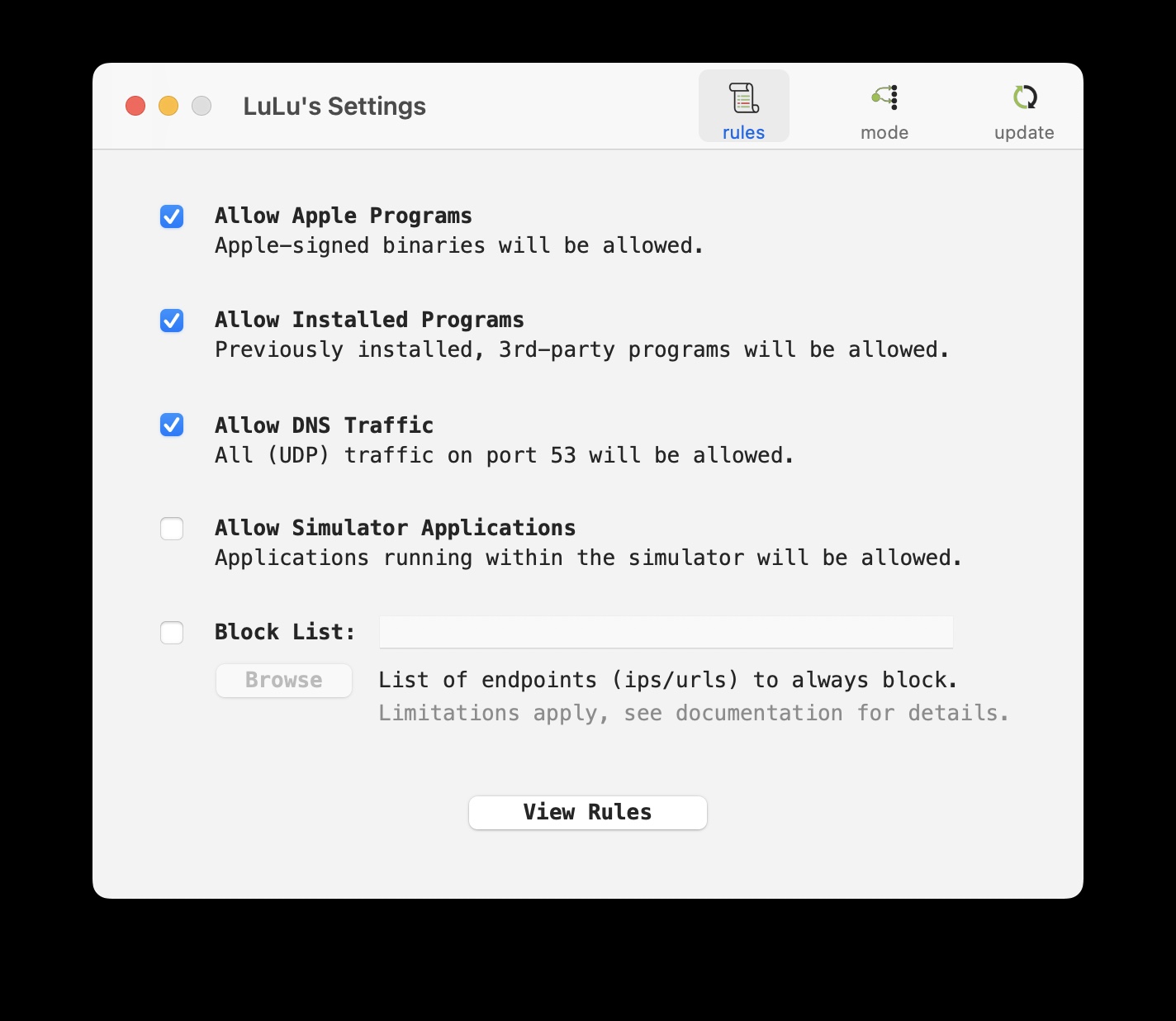Enable Allow Simulator Applications
1176x1021 pixels.
pos(172,529)
